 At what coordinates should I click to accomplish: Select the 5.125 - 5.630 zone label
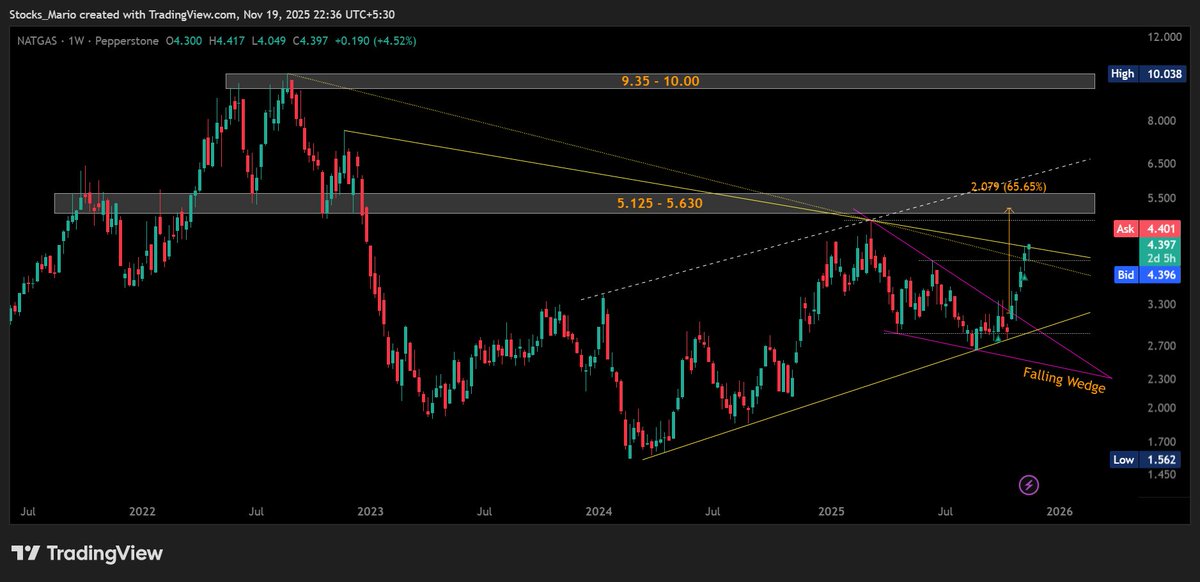point(660,203)
